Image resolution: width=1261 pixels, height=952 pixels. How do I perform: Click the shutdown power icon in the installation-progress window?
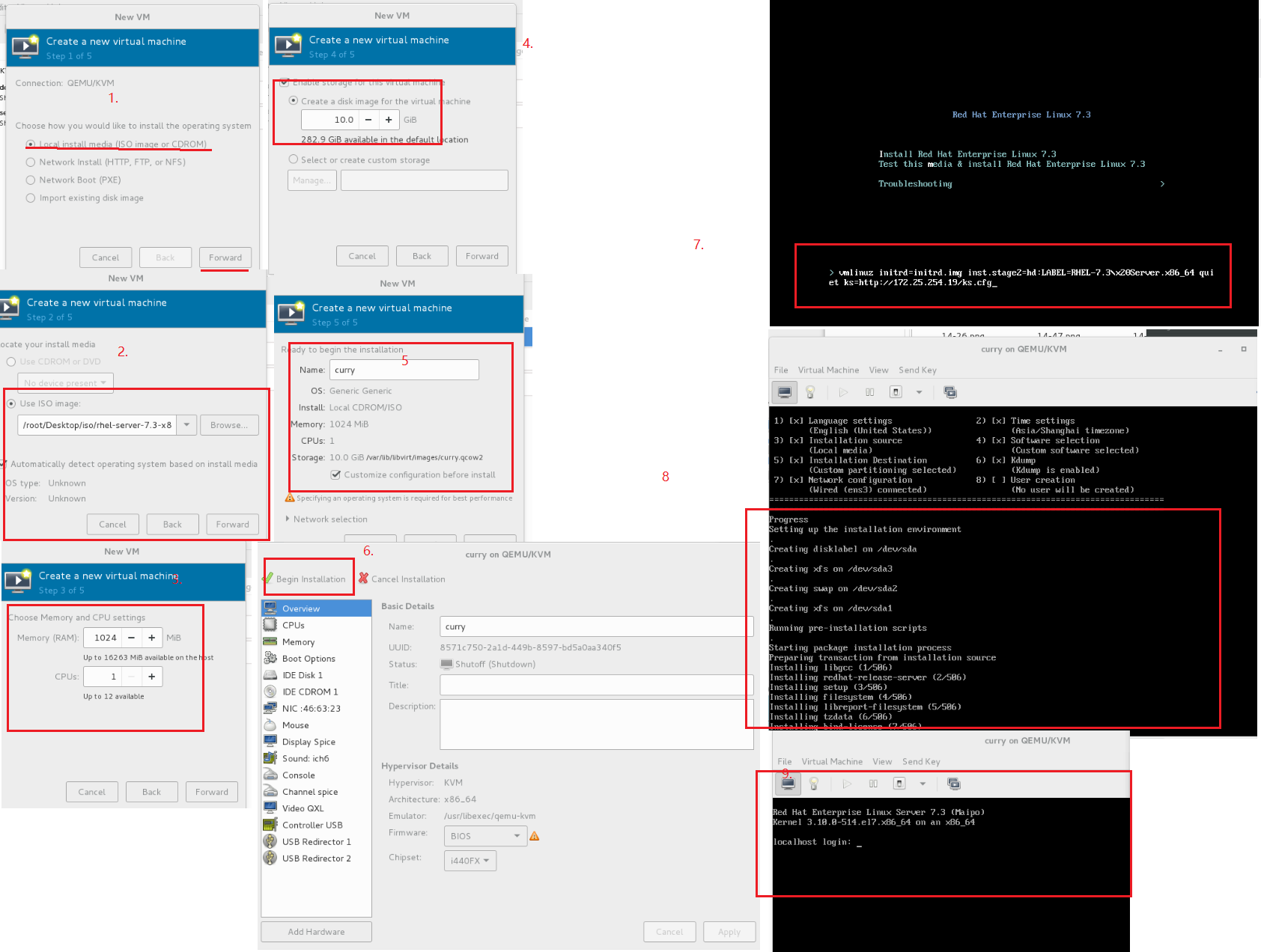(896, 392)
